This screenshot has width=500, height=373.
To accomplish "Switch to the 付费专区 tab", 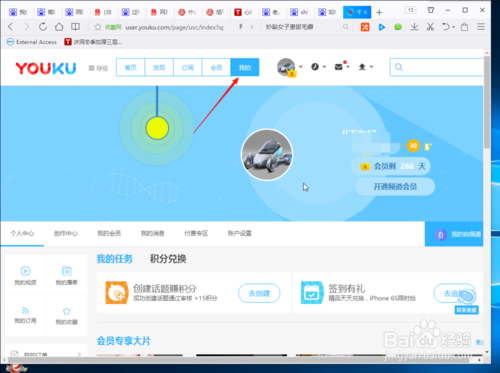I will pos(196,233).
